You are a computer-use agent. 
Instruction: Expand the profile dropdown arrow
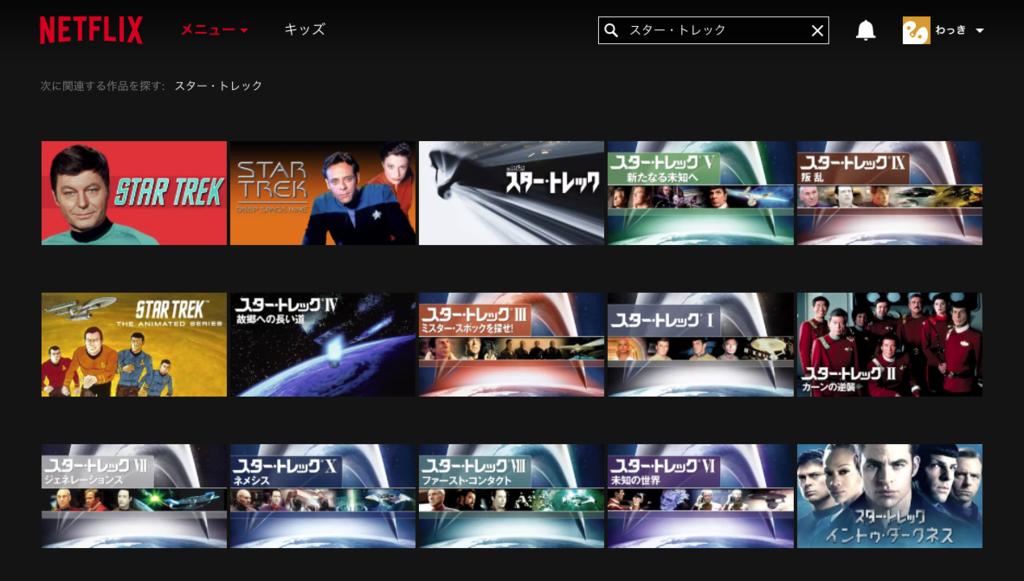980,31
